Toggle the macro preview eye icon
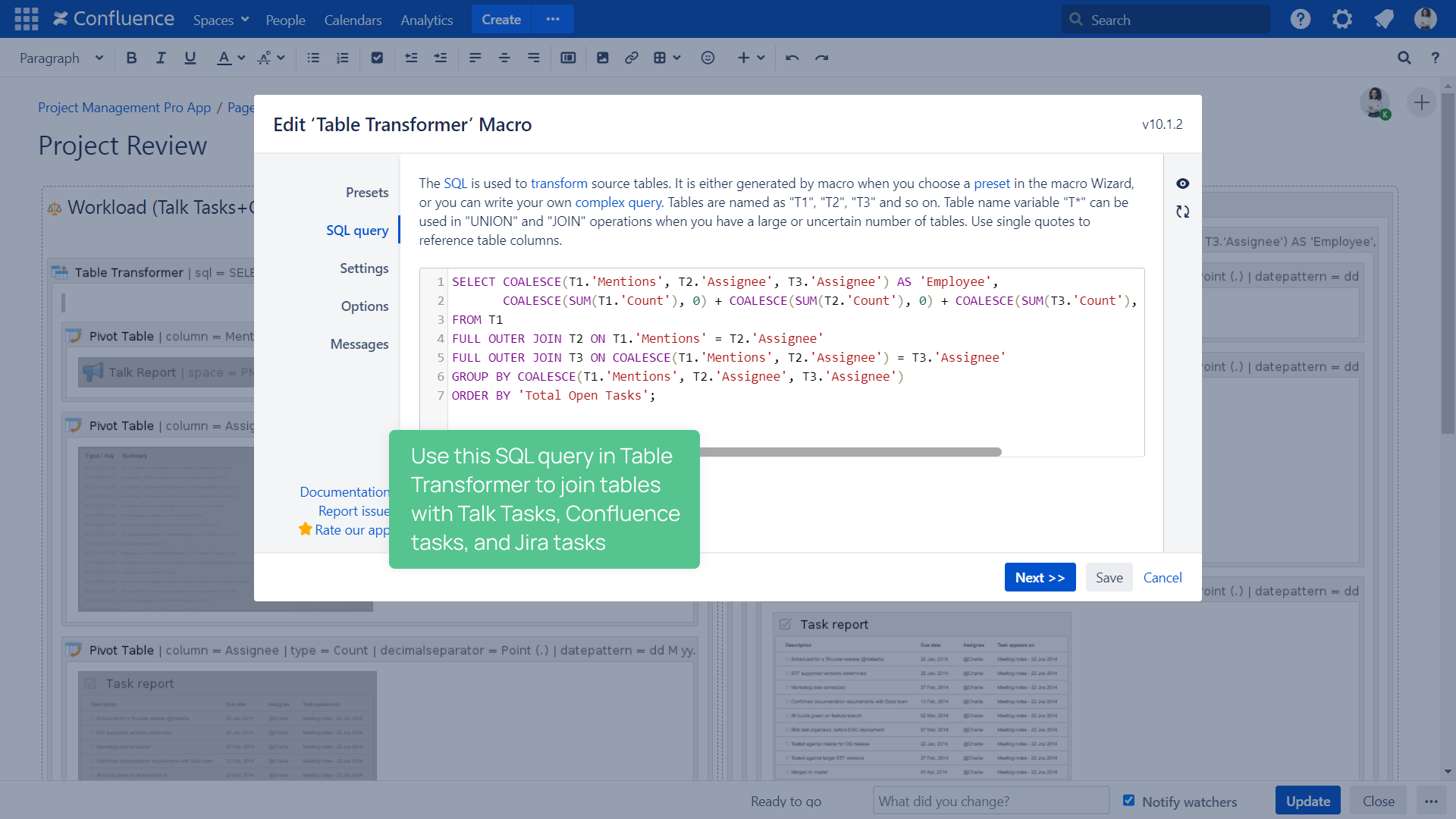Viewport: 1456px width, 819px height. pyautogui.click(x=1183, y=184)
